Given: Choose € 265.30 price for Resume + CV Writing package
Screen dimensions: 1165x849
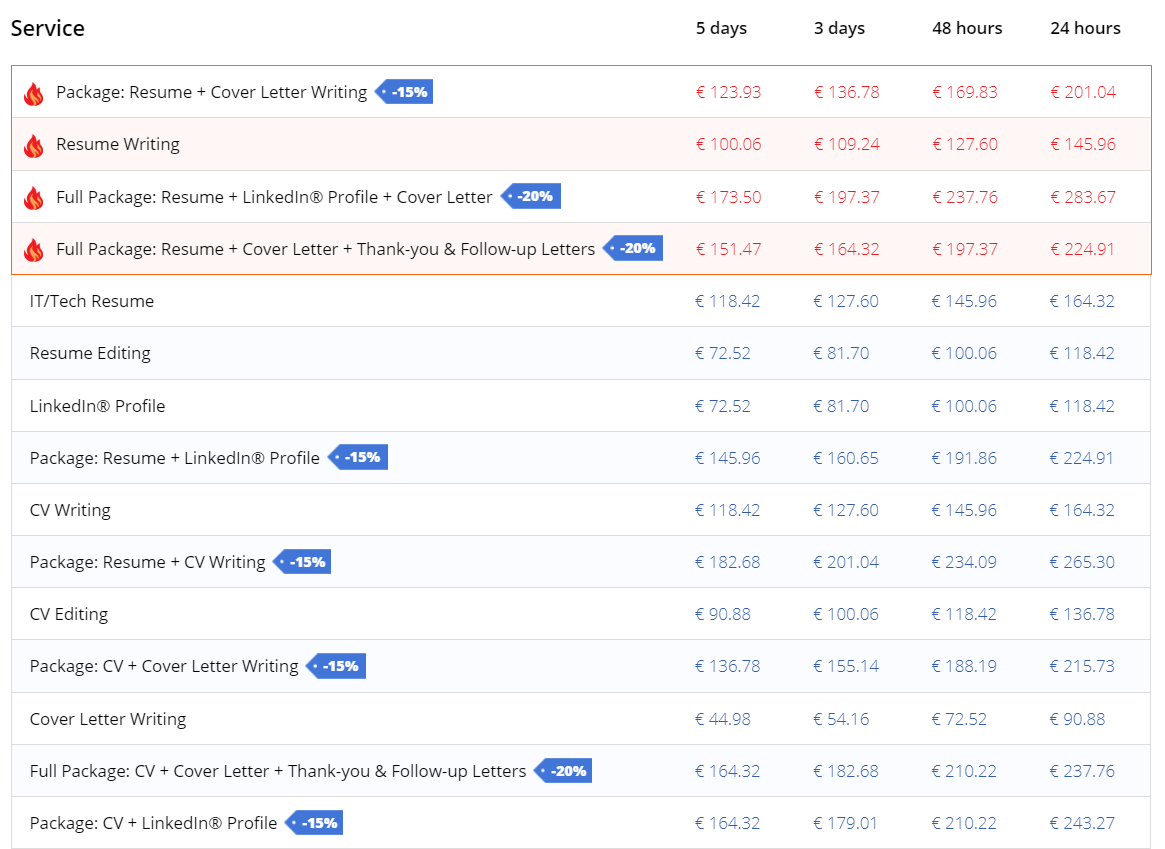Looking at the screenshot, I should coord(1082,562).
